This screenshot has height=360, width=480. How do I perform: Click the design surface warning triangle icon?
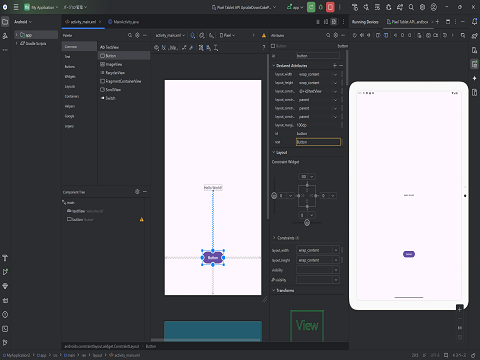tap(264, 35)
